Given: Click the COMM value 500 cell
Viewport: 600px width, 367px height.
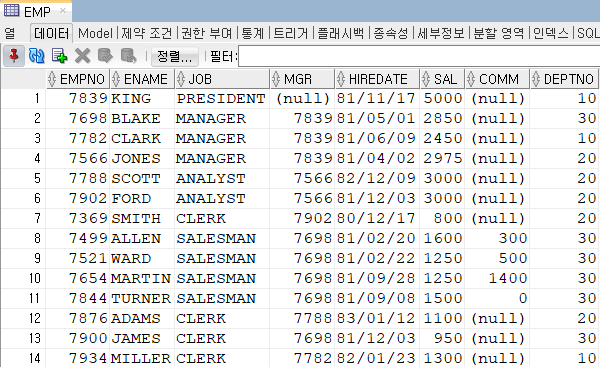Looking at the screenshot, I should click(497, 258).
